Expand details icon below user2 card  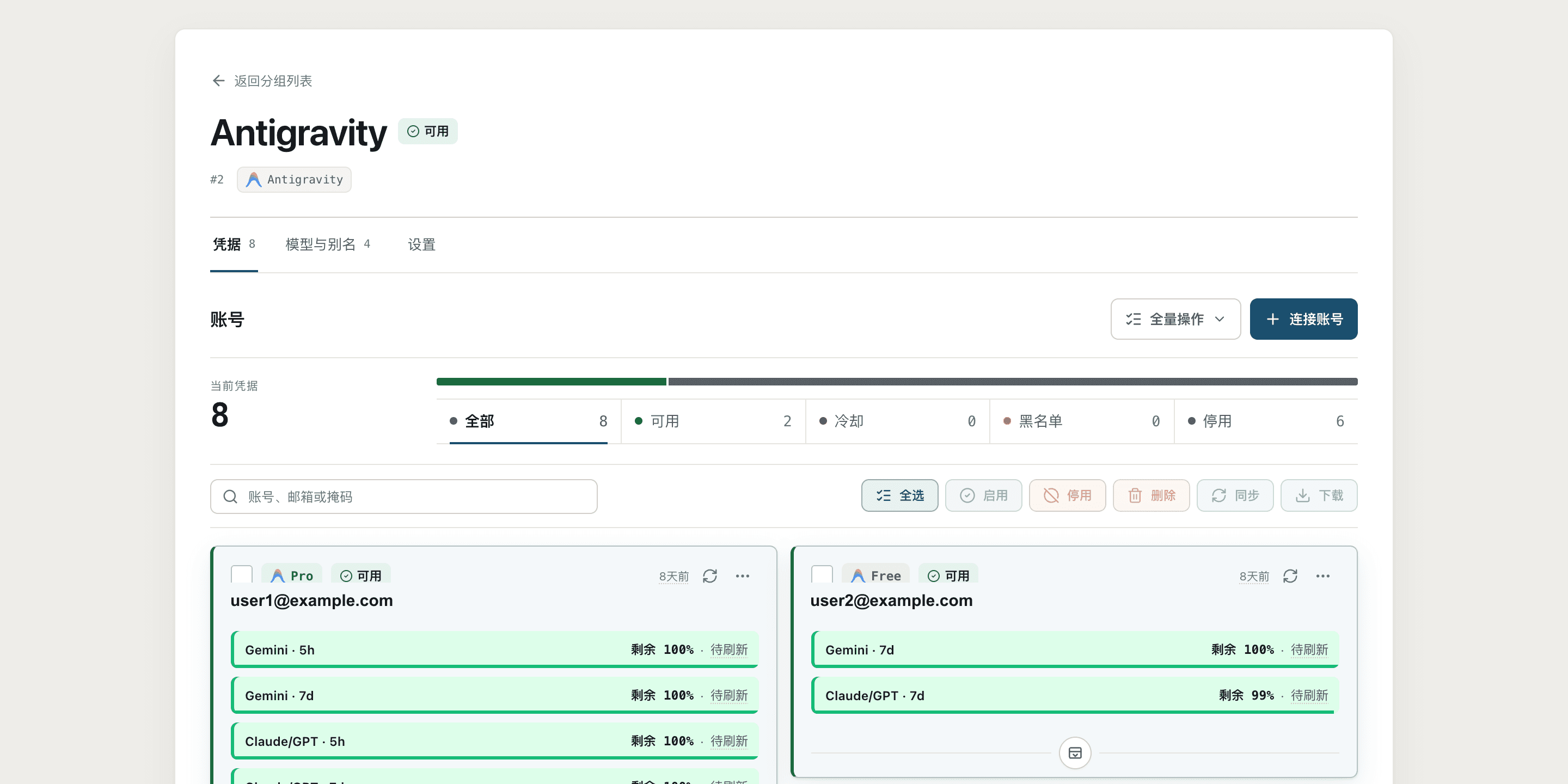1075,753
